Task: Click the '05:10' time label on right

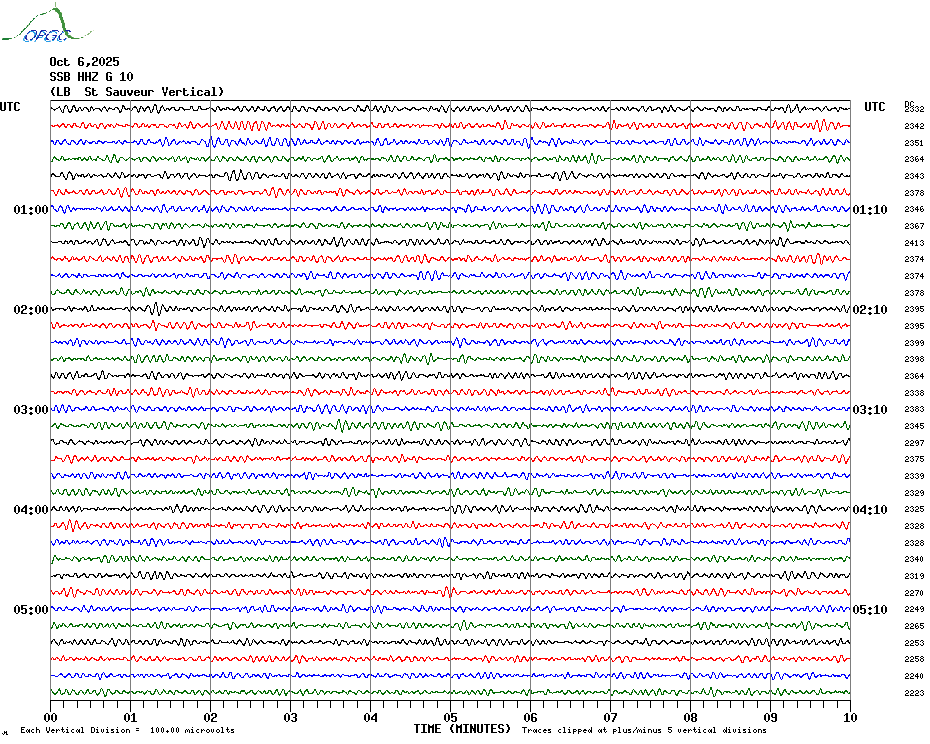Action: click(870, 610)
